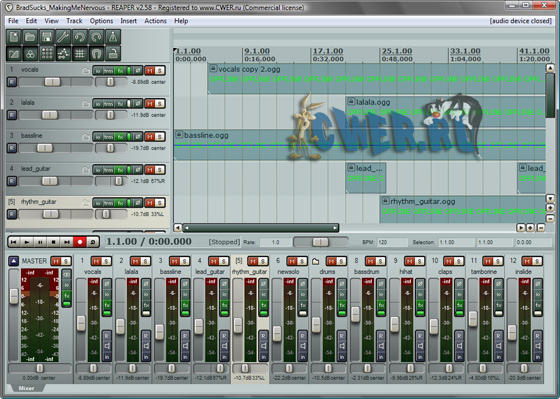Click the audio device closed status text
The image size is (560, 399).
click(521, 21)
